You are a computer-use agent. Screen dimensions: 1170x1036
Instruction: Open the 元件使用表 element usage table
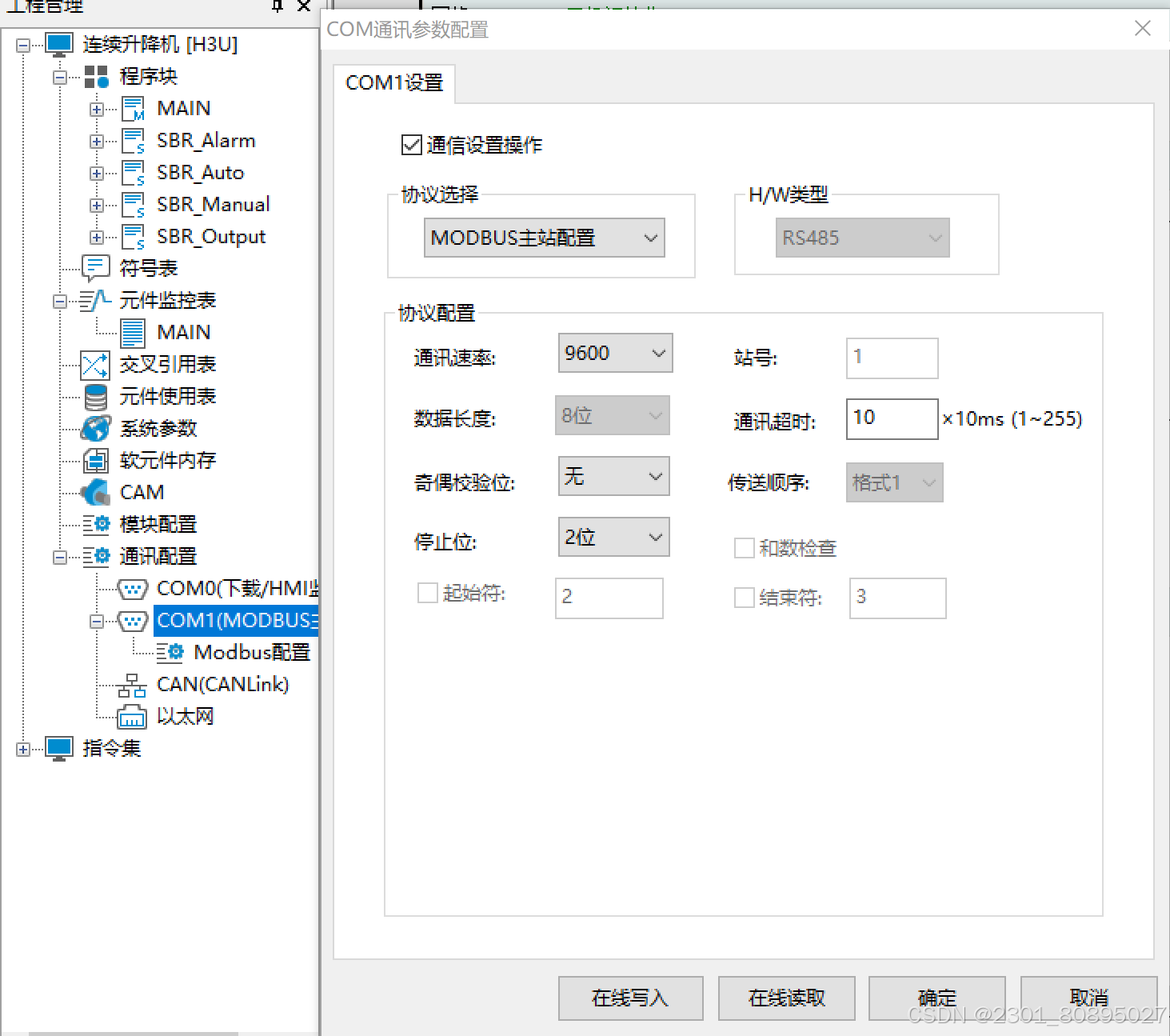pos(166,396)
